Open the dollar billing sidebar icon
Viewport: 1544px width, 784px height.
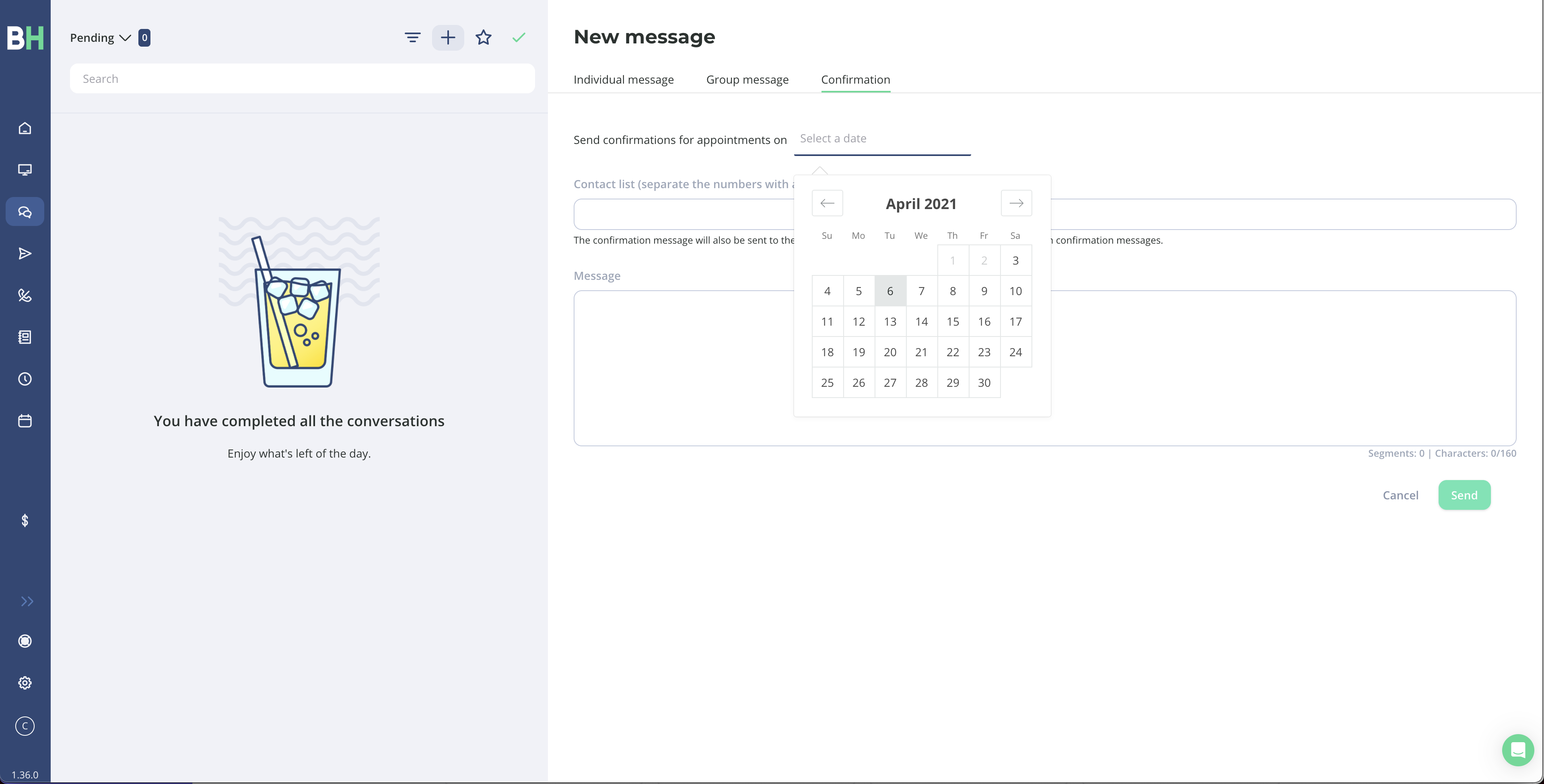coord(25,521)
